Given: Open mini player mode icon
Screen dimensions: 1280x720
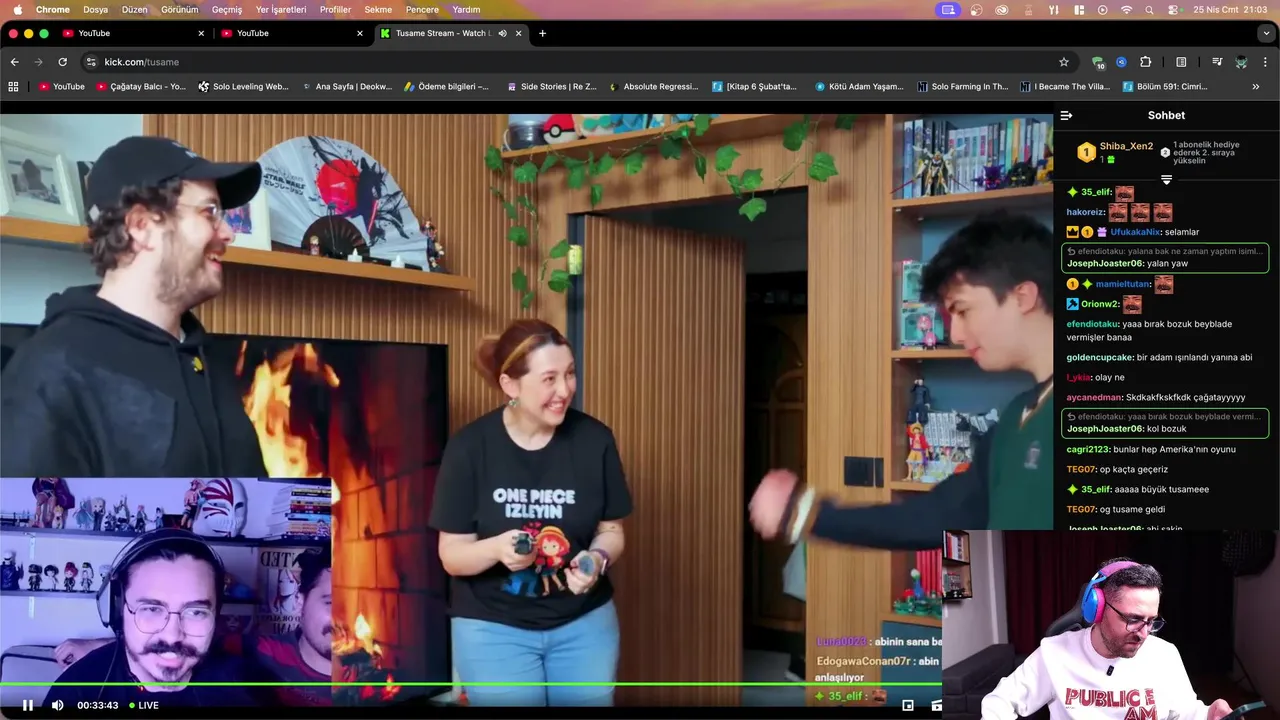Looking at the screenshot, I should [x=908, y=705].
